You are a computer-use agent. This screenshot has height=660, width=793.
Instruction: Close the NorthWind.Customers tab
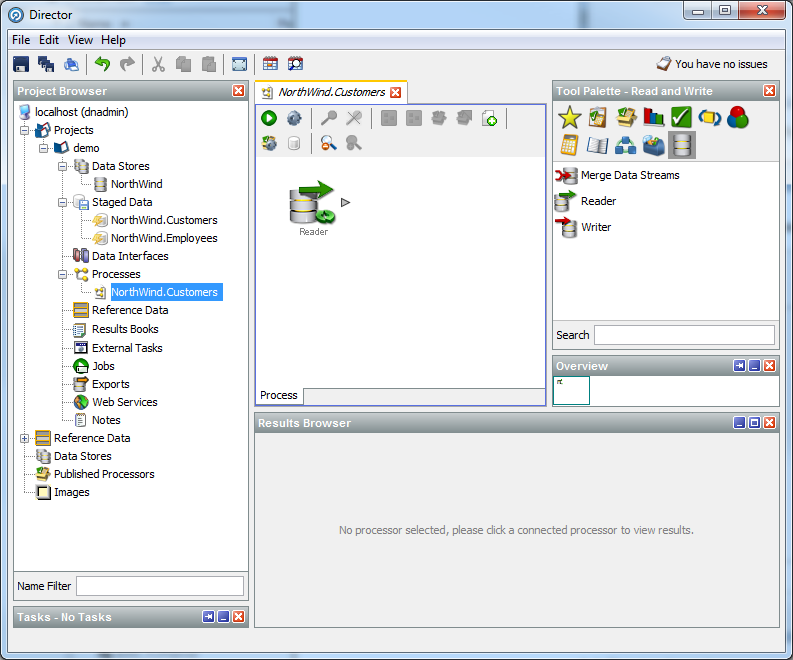(395, 93)
